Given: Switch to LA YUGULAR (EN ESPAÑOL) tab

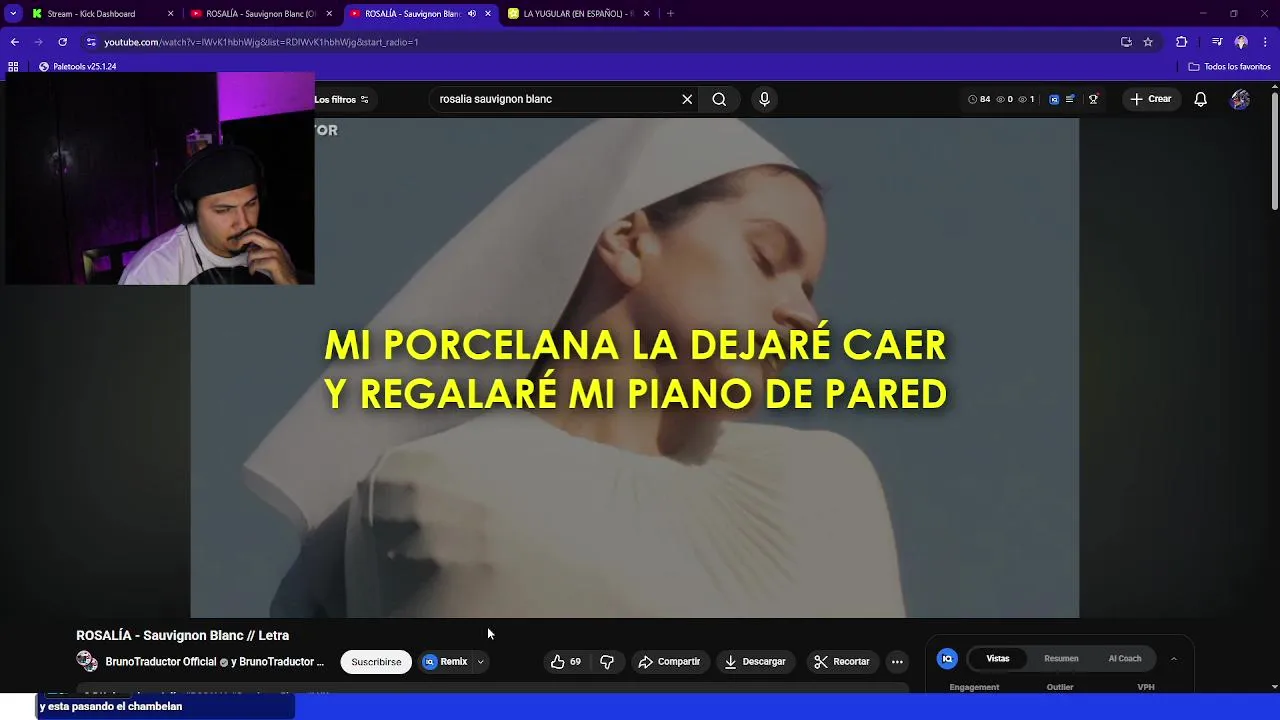Looking at the screenshot, I should 578,14.
